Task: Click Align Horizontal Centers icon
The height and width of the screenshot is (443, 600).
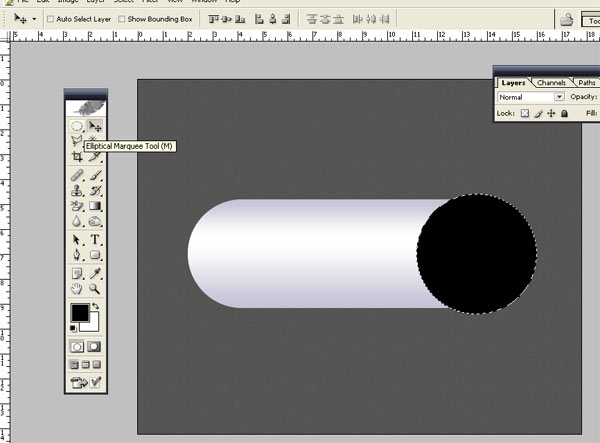Action: (x=272, y=19)
